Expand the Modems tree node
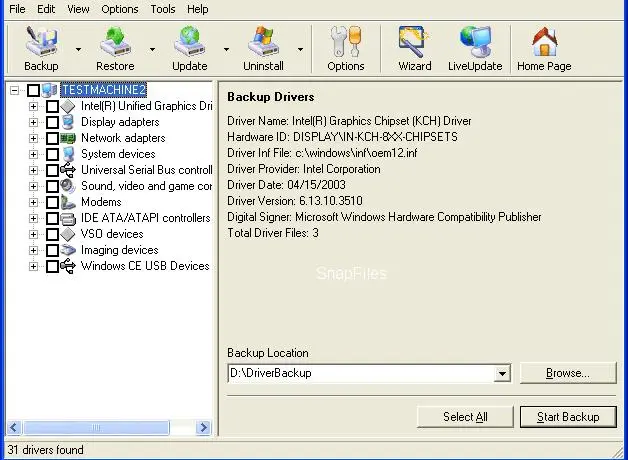This screenshot has height=460, width=628. [33, 202]
